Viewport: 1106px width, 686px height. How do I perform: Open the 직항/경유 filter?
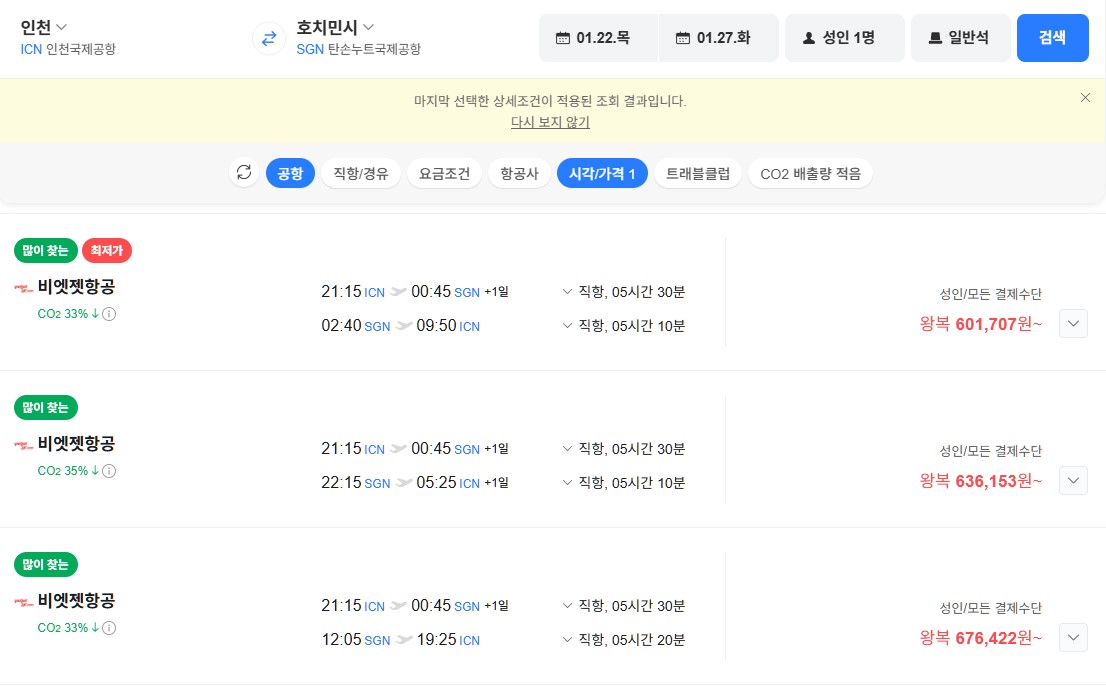pos(361,173)
